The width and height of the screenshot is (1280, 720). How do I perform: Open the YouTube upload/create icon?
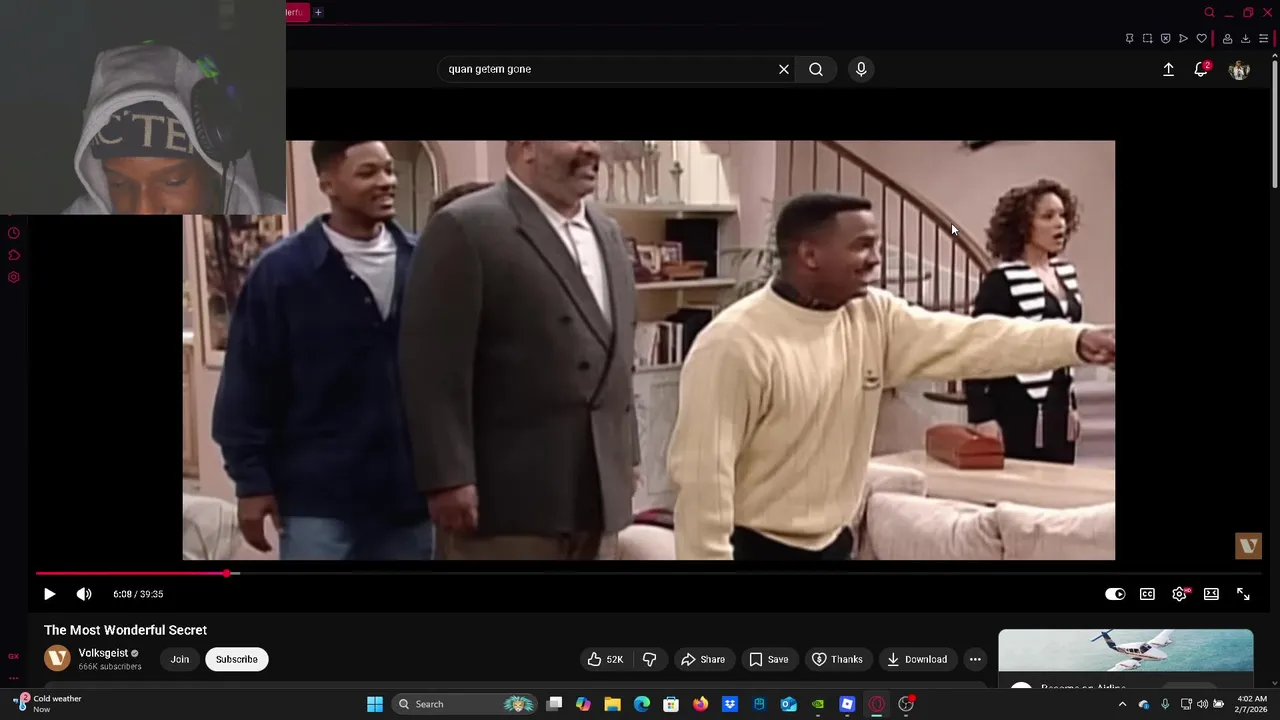pyautogui.click(x=1168, y=69)
